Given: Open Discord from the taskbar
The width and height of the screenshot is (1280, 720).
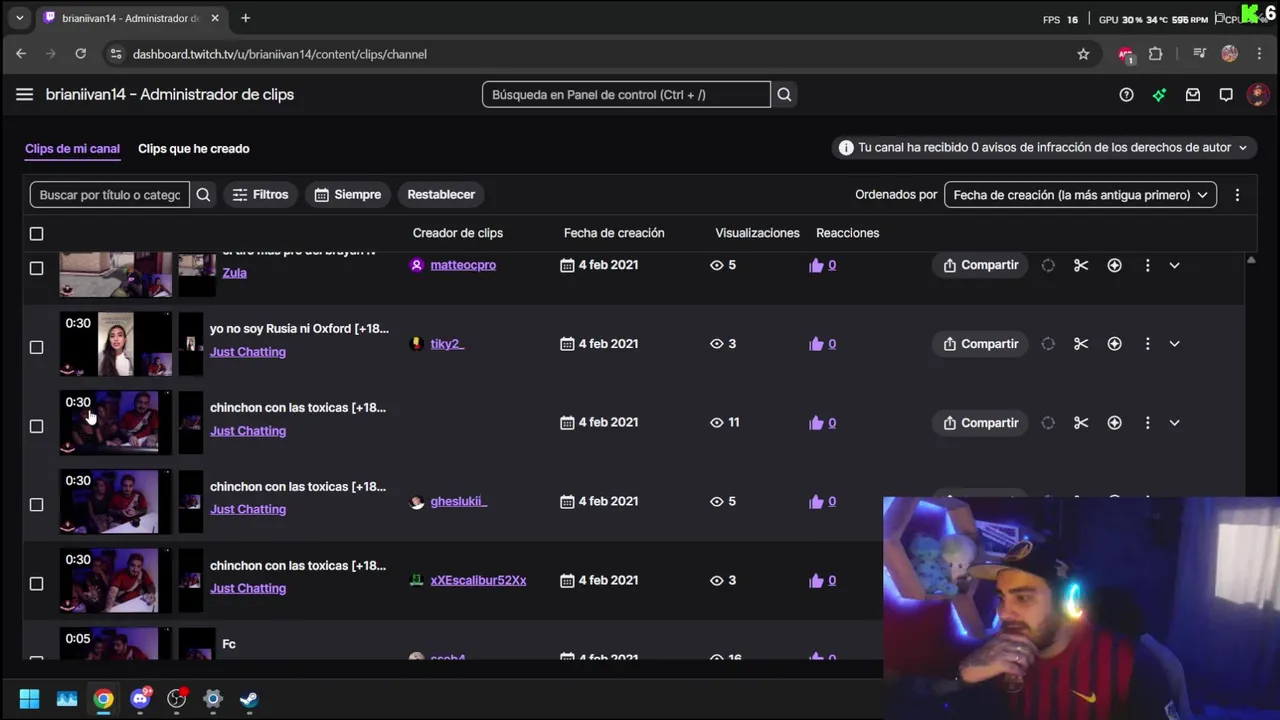Looking at the screenshot, I should [140, 699].
